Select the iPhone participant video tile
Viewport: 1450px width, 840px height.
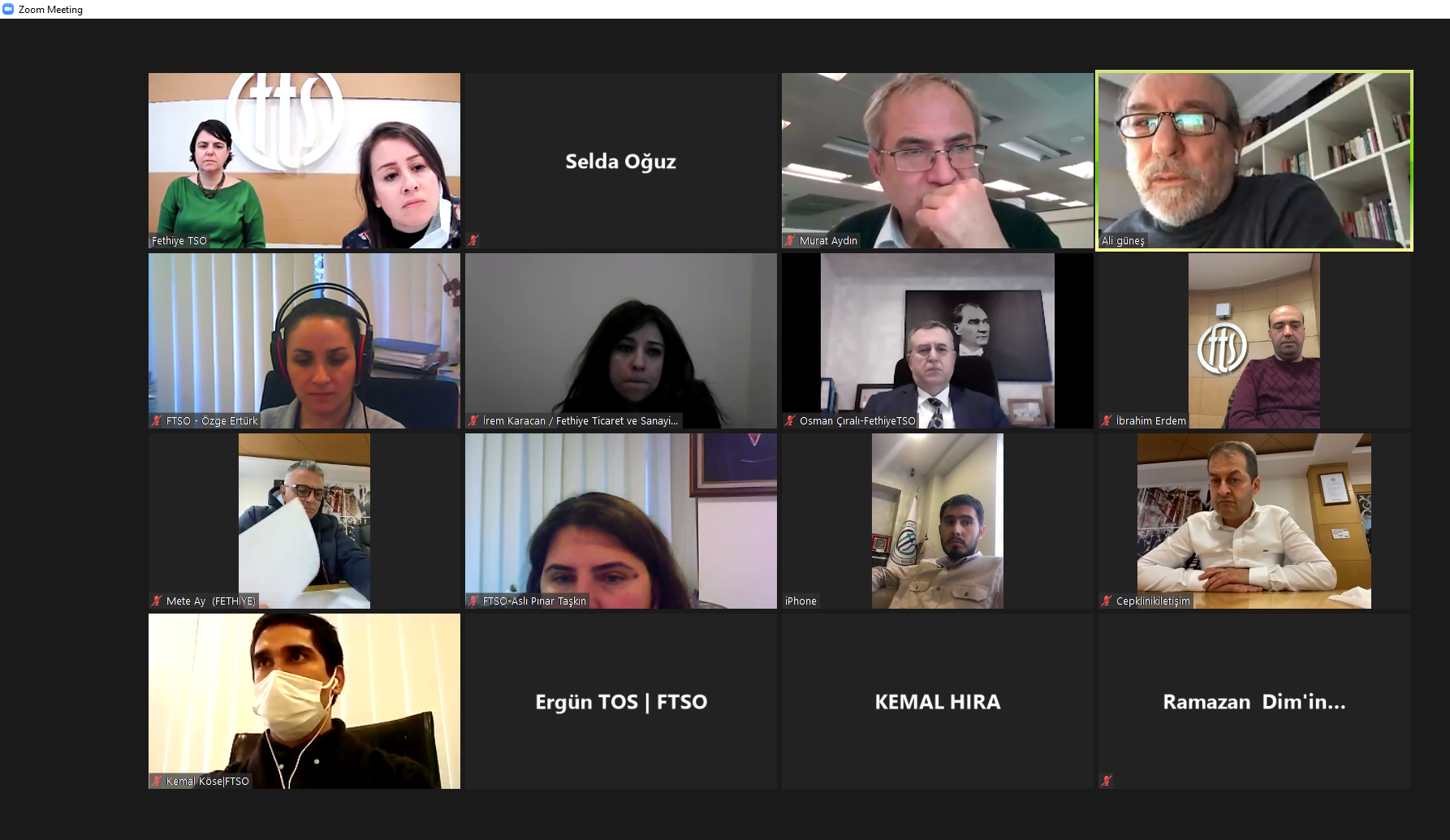coord(938,521)
